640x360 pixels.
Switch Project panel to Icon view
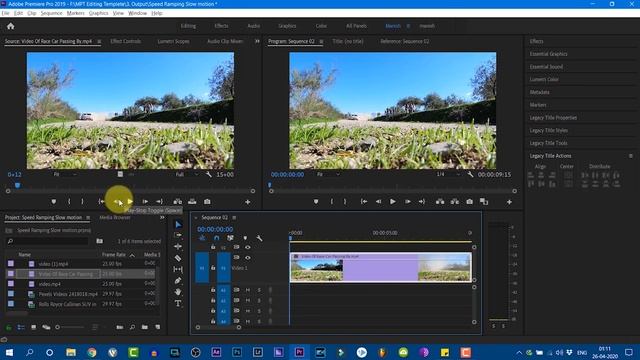pos(33,327)
